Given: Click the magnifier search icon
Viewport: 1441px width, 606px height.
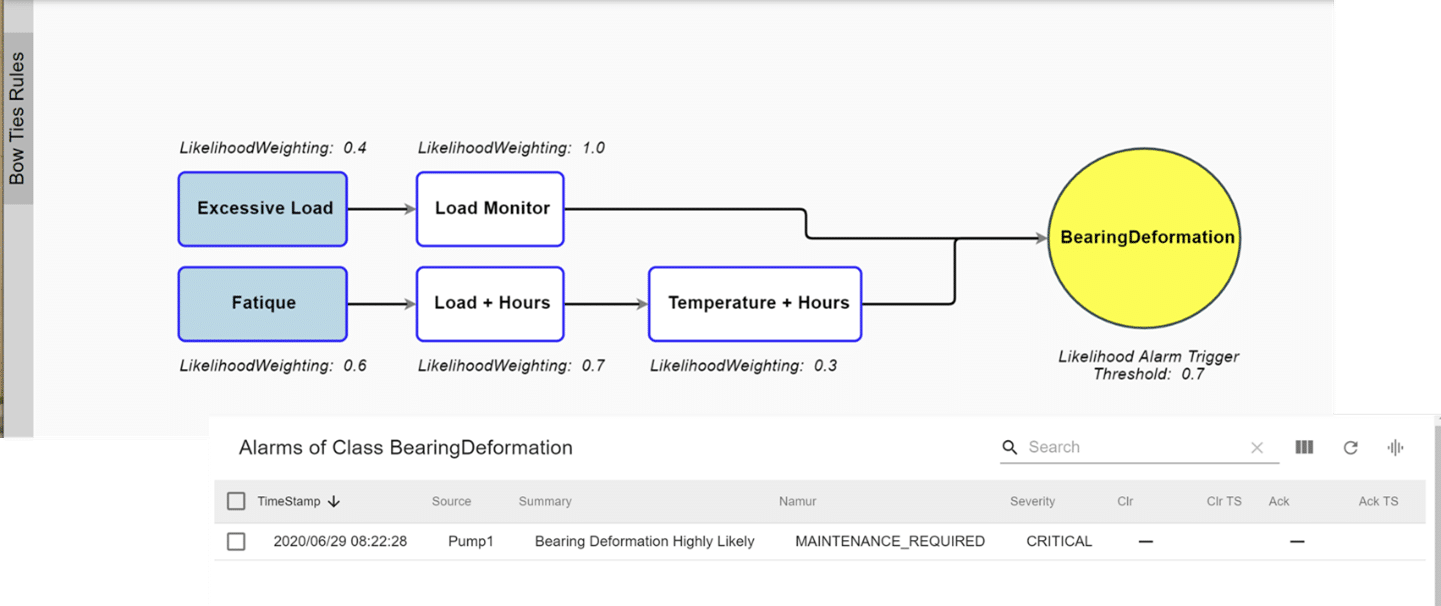Looking at the screenshot, I should (x=1010, y=447).
